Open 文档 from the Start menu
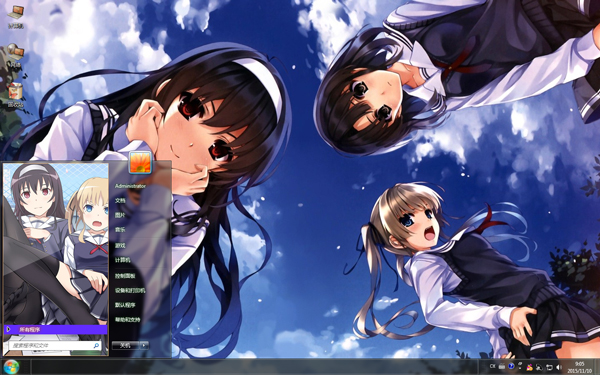600x375 pixels. pos(120,201)
